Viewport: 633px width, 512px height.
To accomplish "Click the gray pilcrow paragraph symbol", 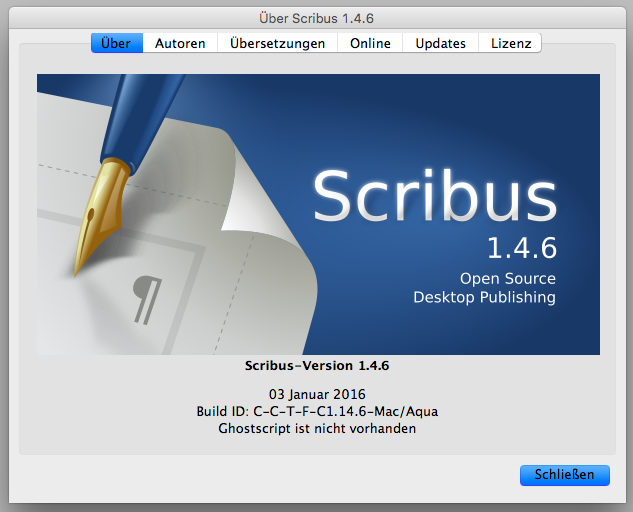I will [147, 299].
